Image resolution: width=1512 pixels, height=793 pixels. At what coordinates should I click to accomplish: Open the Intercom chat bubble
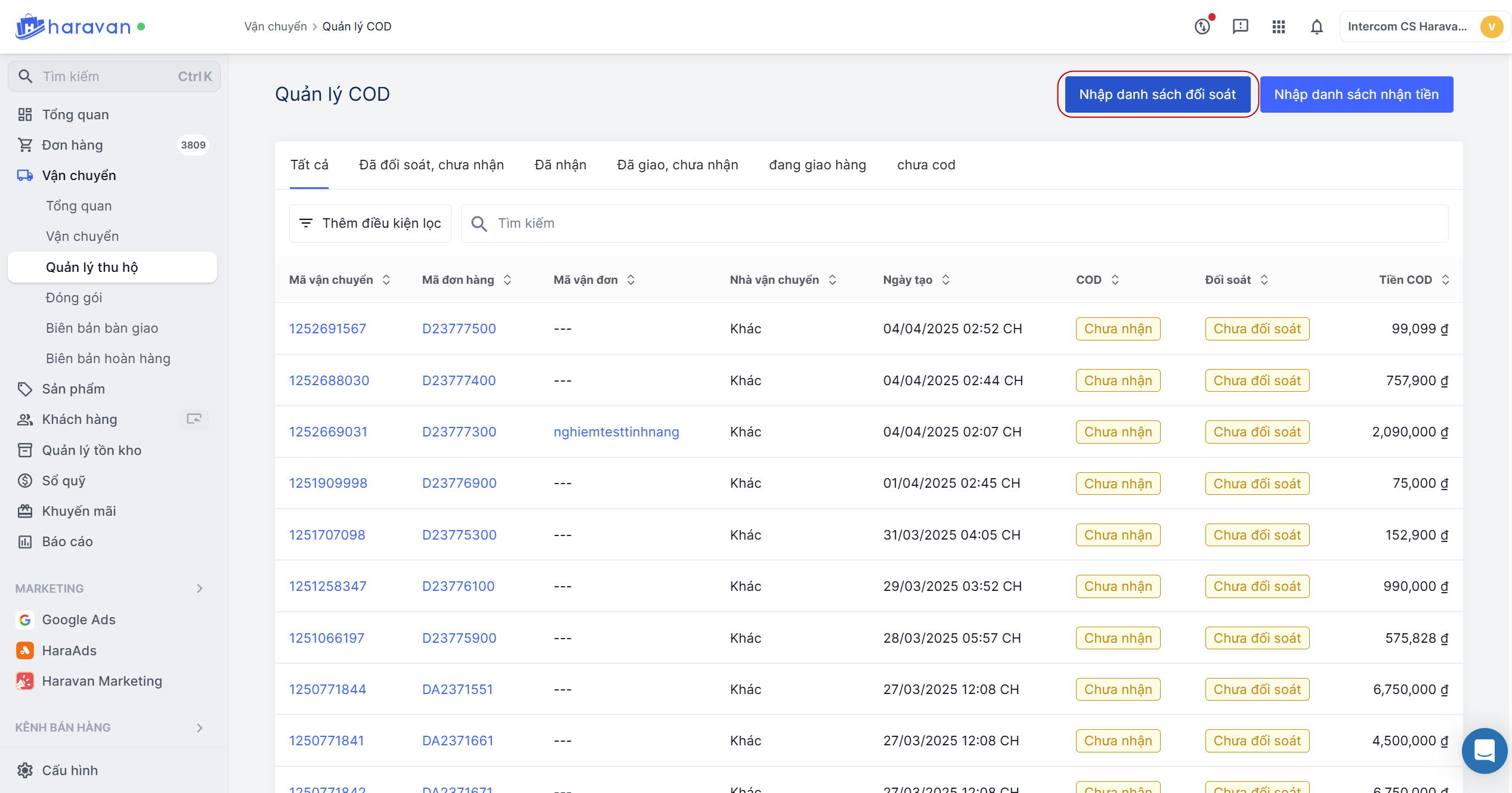[x=1484, y=750]
